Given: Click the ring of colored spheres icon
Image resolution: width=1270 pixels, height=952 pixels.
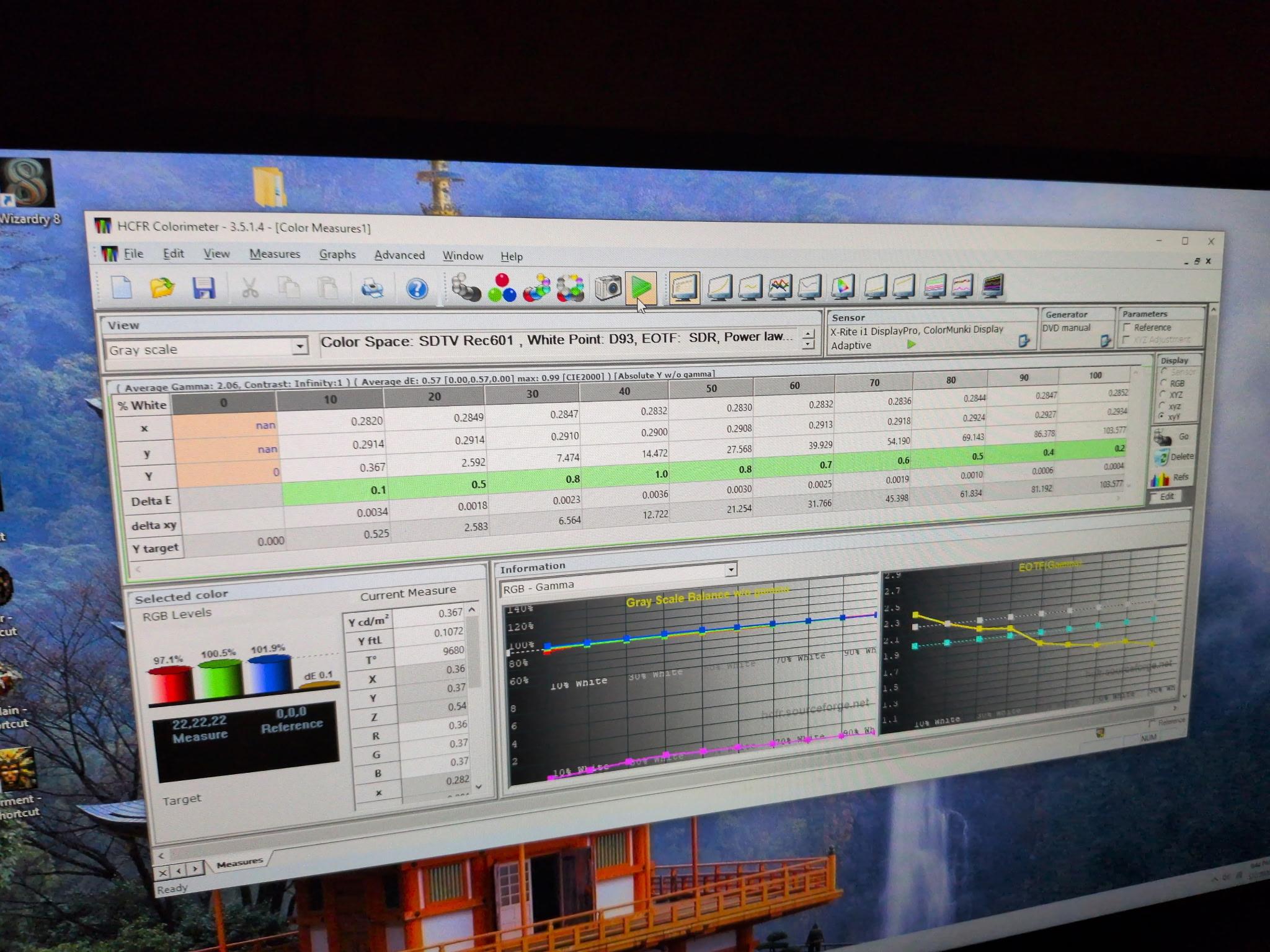Looking at the screenshot, I should coord(571,288).
